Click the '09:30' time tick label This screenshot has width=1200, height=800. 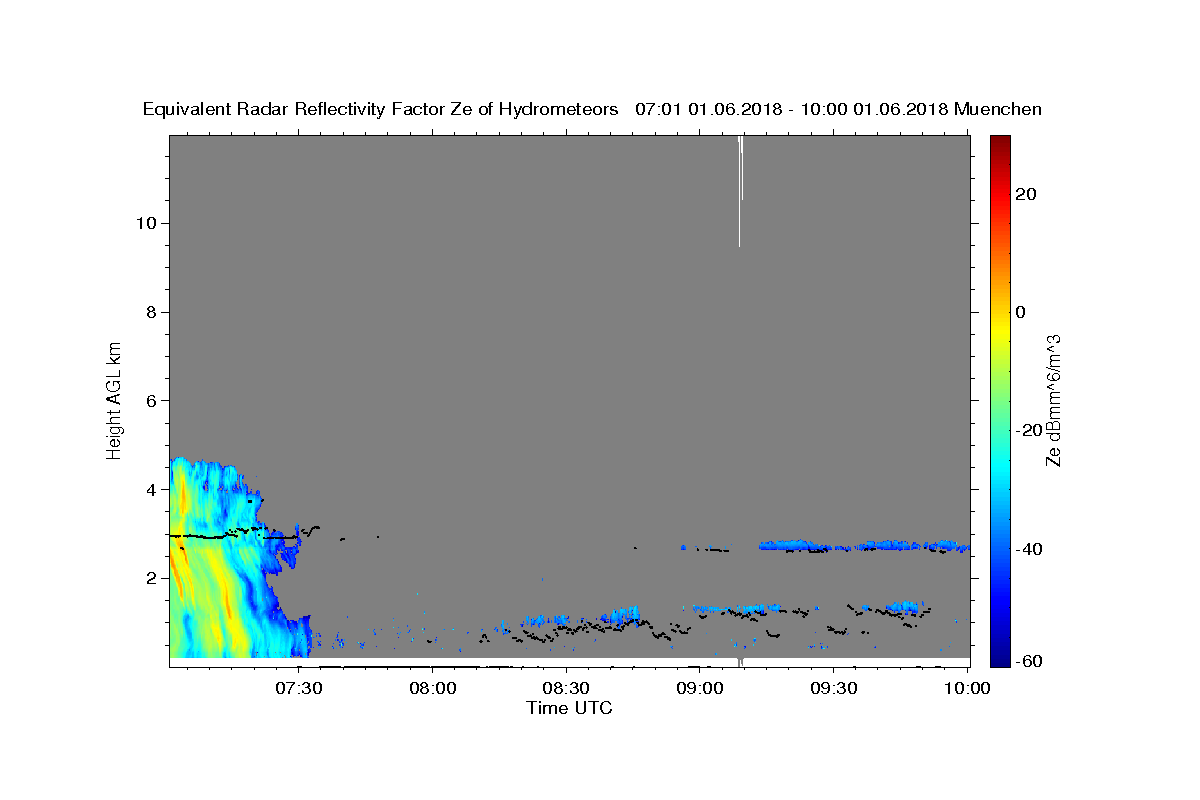point(834,688)
